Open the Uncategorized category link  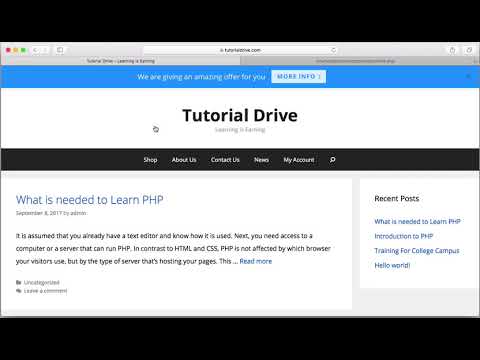click(x=42, y=282)
